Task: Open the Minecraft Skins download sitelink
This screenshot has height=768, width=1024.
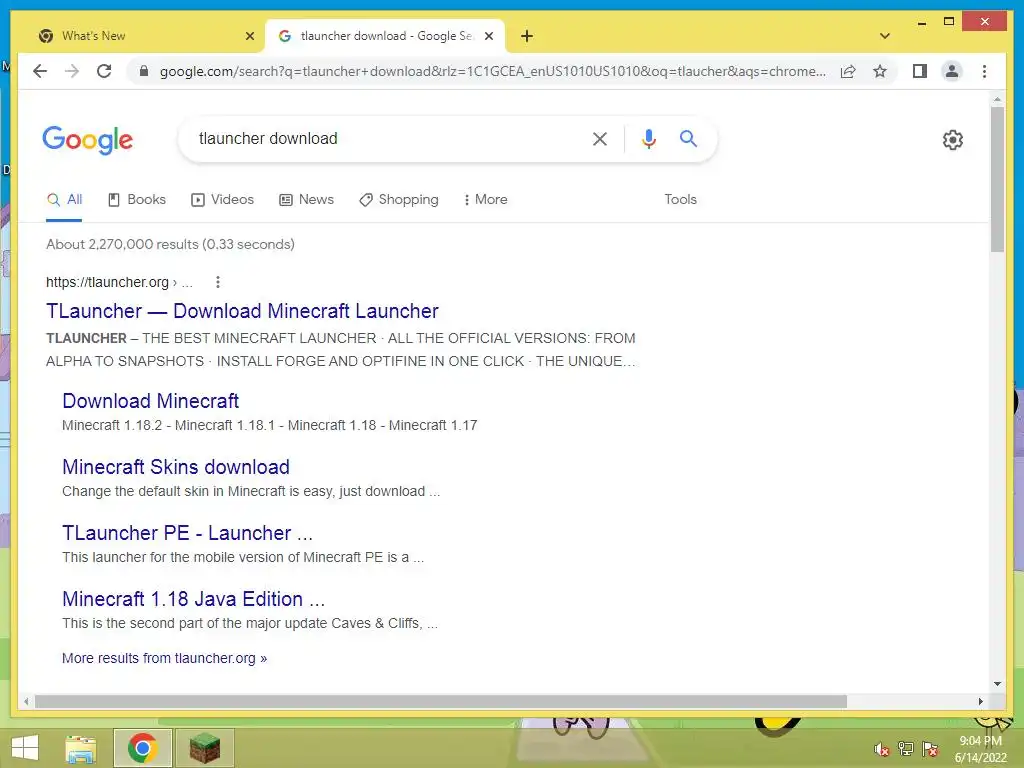Action: coord(176,467)
